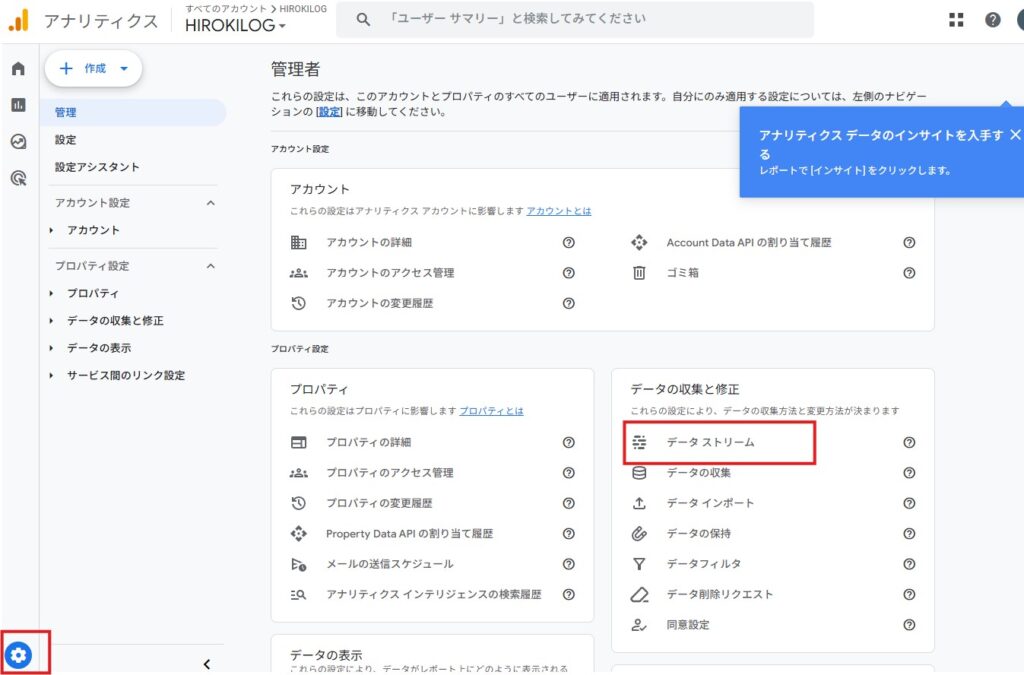This screenshot has height=675, width=1024.
Task: Open データ ストリーム settings
Action: [711, 442]
